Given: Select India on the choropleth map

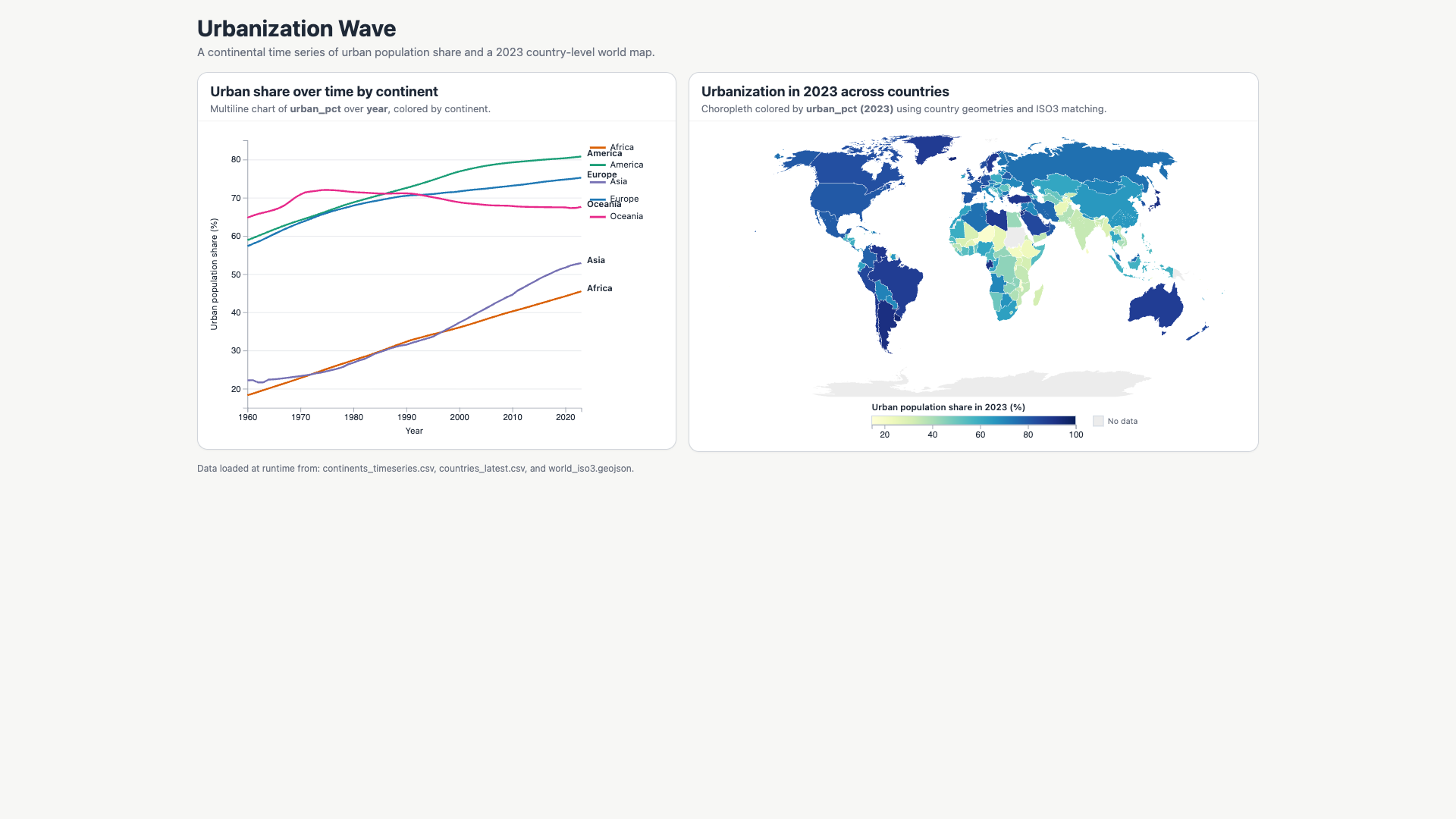Looking at the screenshot, I should (x=1084, y=227).
